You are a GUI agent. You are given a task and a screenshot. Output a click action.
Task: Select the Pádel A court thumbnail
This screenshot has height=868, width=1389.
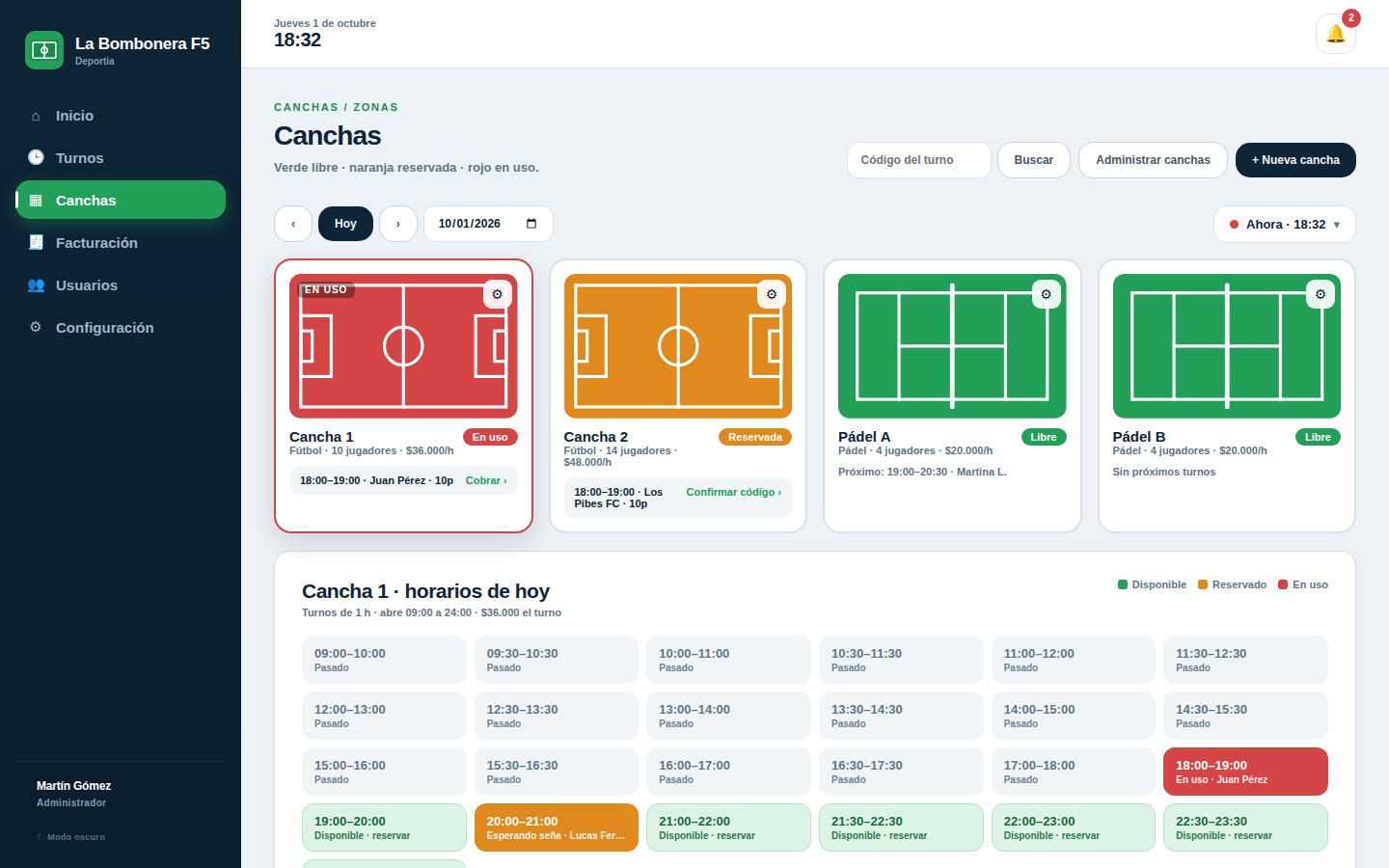tap(952, 346)
